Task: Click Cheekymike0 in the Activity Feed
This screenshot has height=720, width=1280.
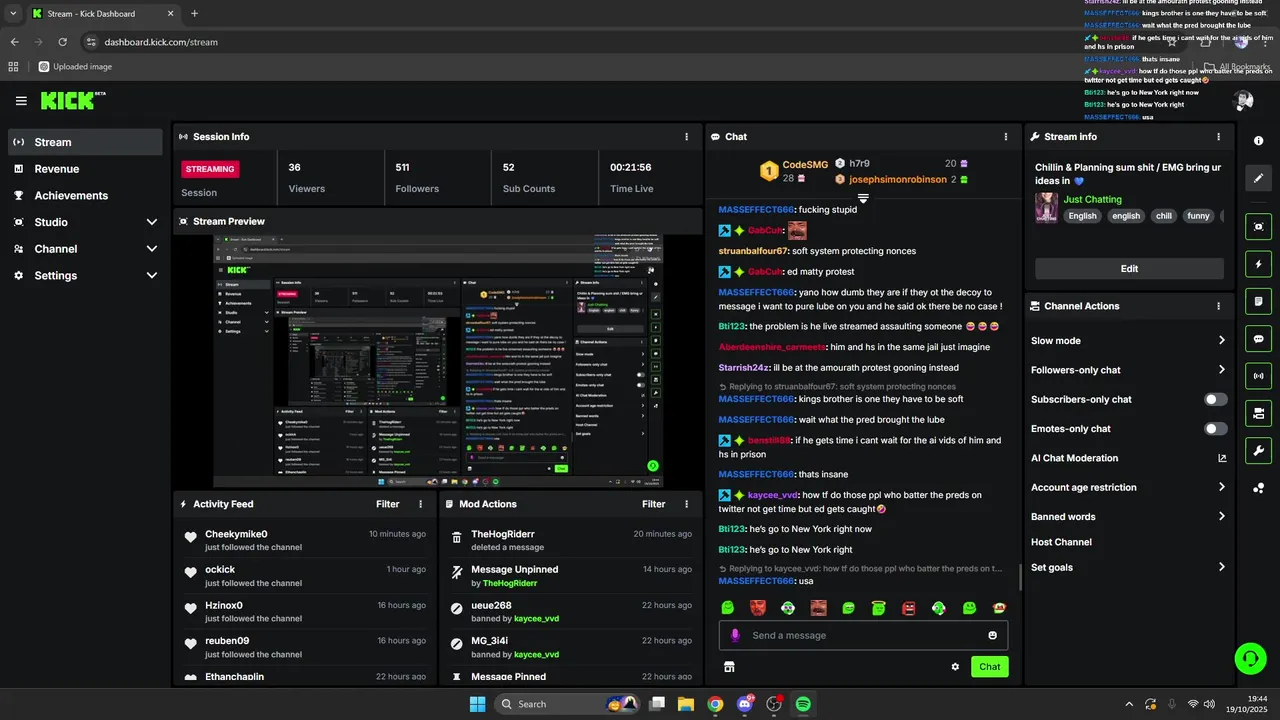Action: tap(236, 534)
